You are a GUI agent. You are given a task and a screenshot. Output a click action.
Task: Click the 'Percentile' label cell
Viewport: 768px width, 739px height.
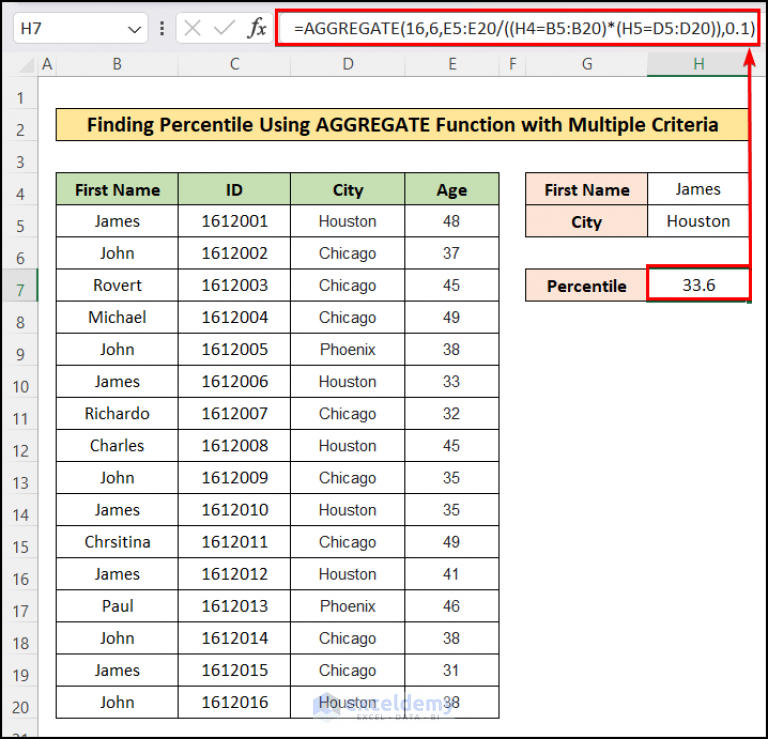pyautogui.click(x=587, y=286)
